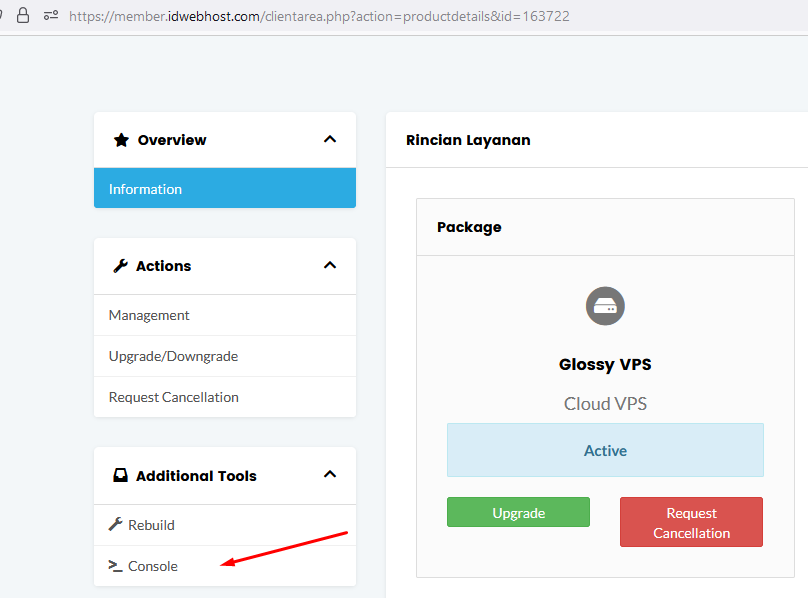Image resolution: width=808 pixels, height=598 pixels.
Task: Choose Request Cancellation in sidebar
Action: tap(225, 397)
